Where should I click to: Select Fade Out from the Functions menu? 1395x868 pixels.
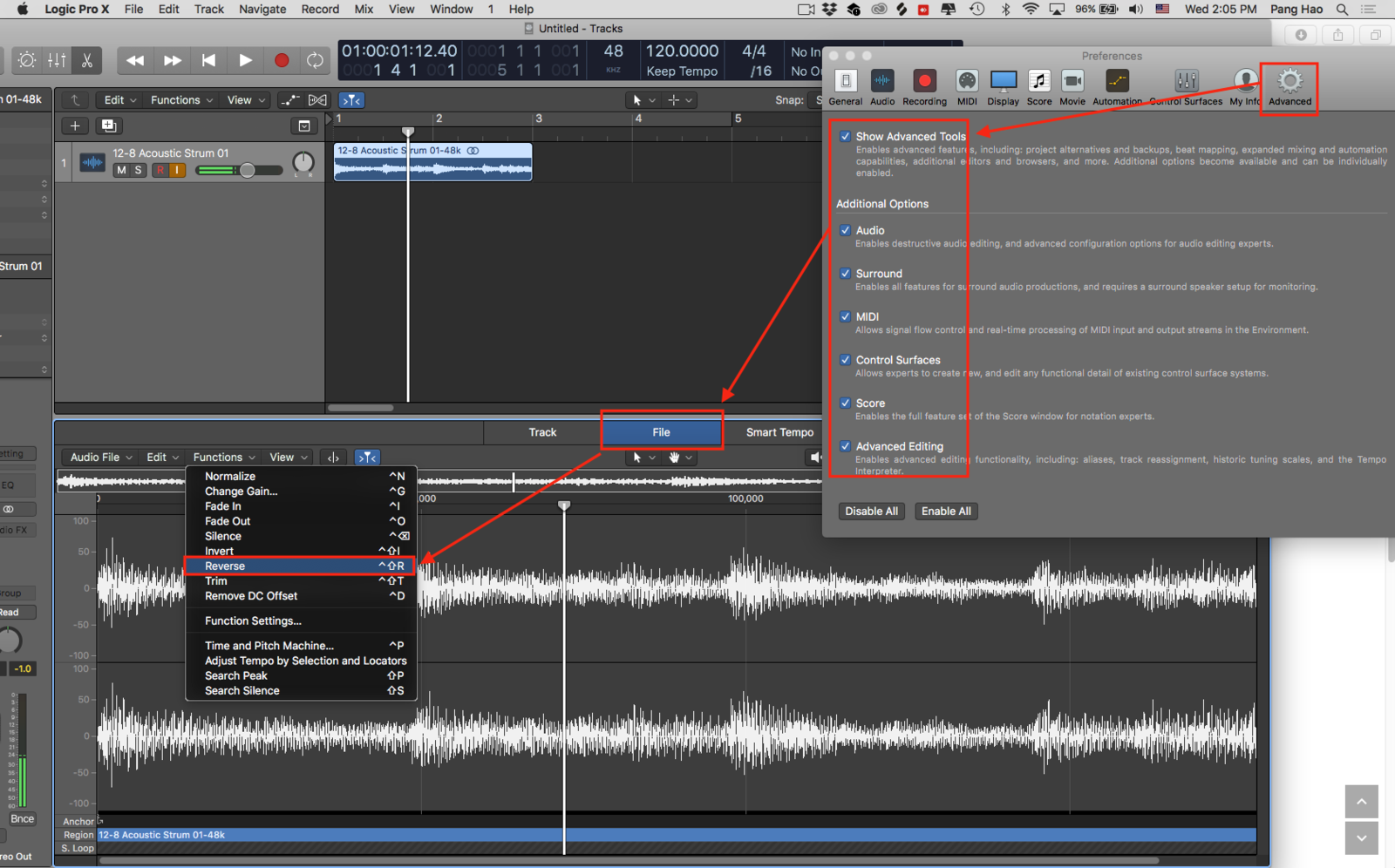tap(301, 521)
